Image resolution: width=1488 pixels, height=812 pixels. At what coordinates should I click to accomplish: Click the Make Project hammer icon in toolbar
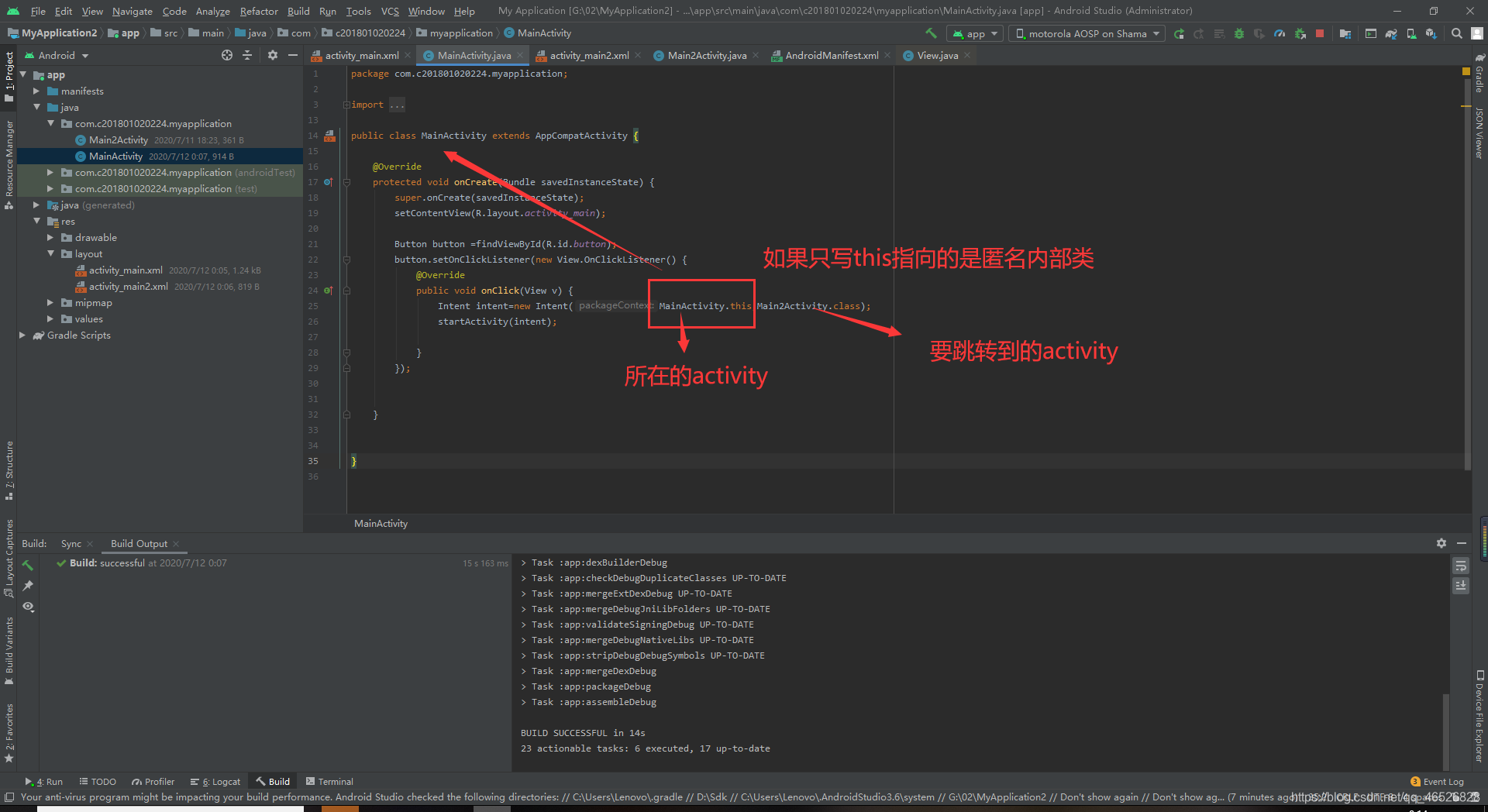click(931, 33)
